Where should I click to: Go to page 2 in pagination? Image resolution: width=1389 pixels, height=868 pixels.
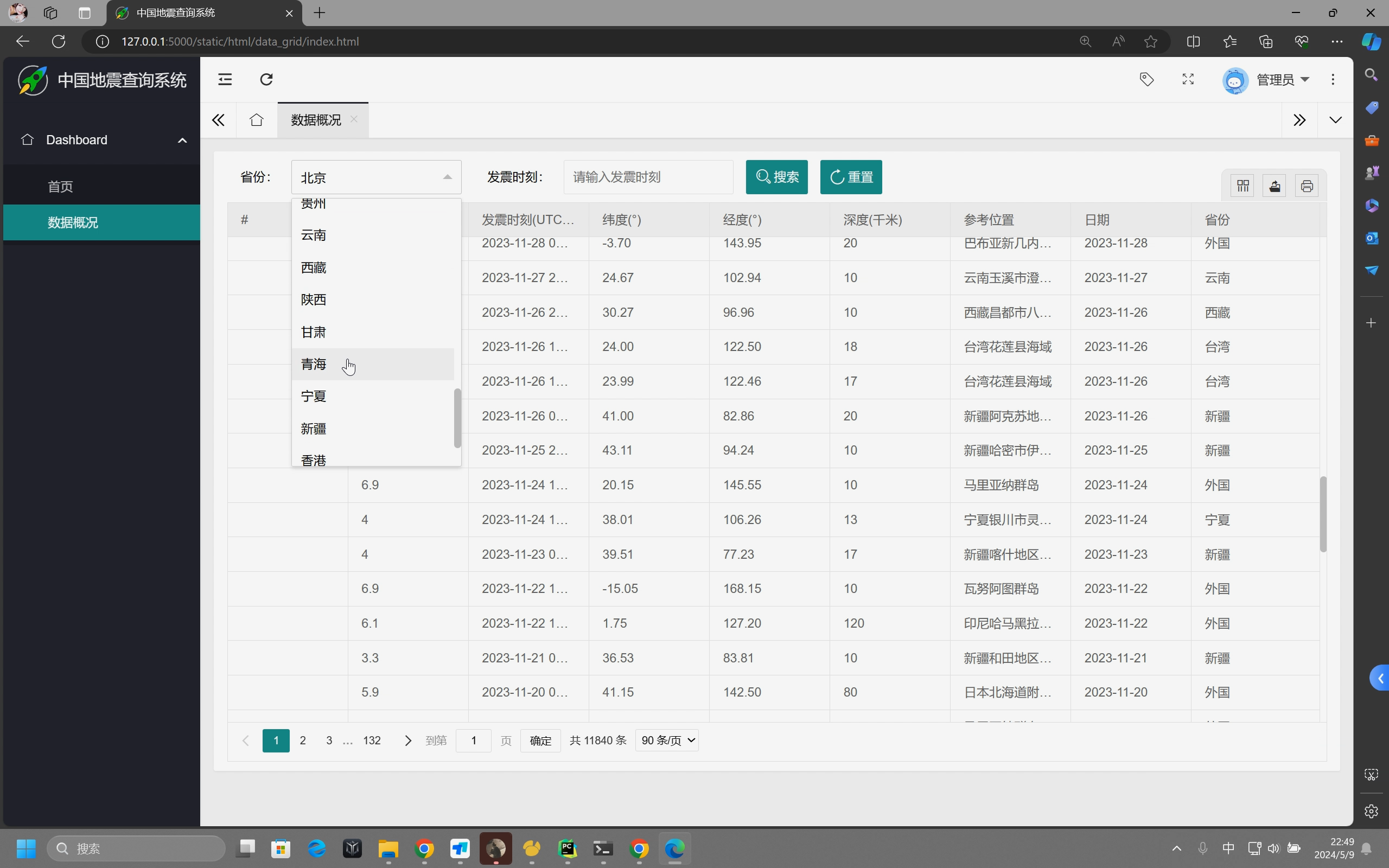(302, 741)
